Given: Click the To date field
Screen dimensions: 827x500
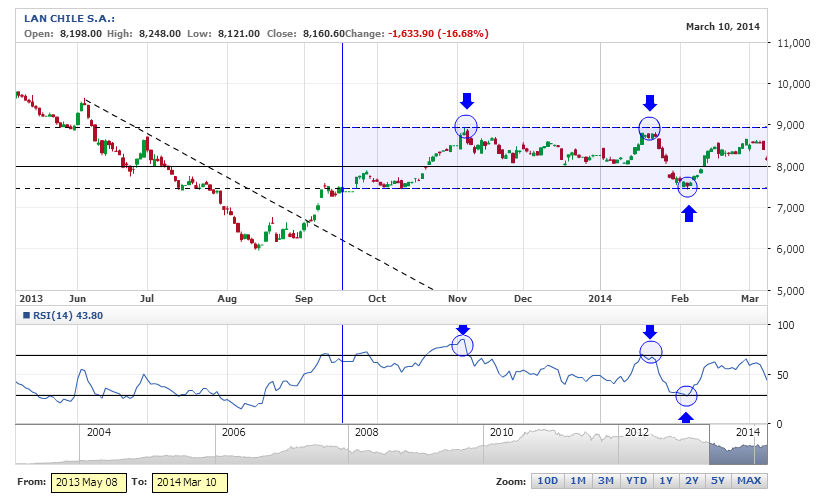Looking at the screenshot, I should click(191, 482).
